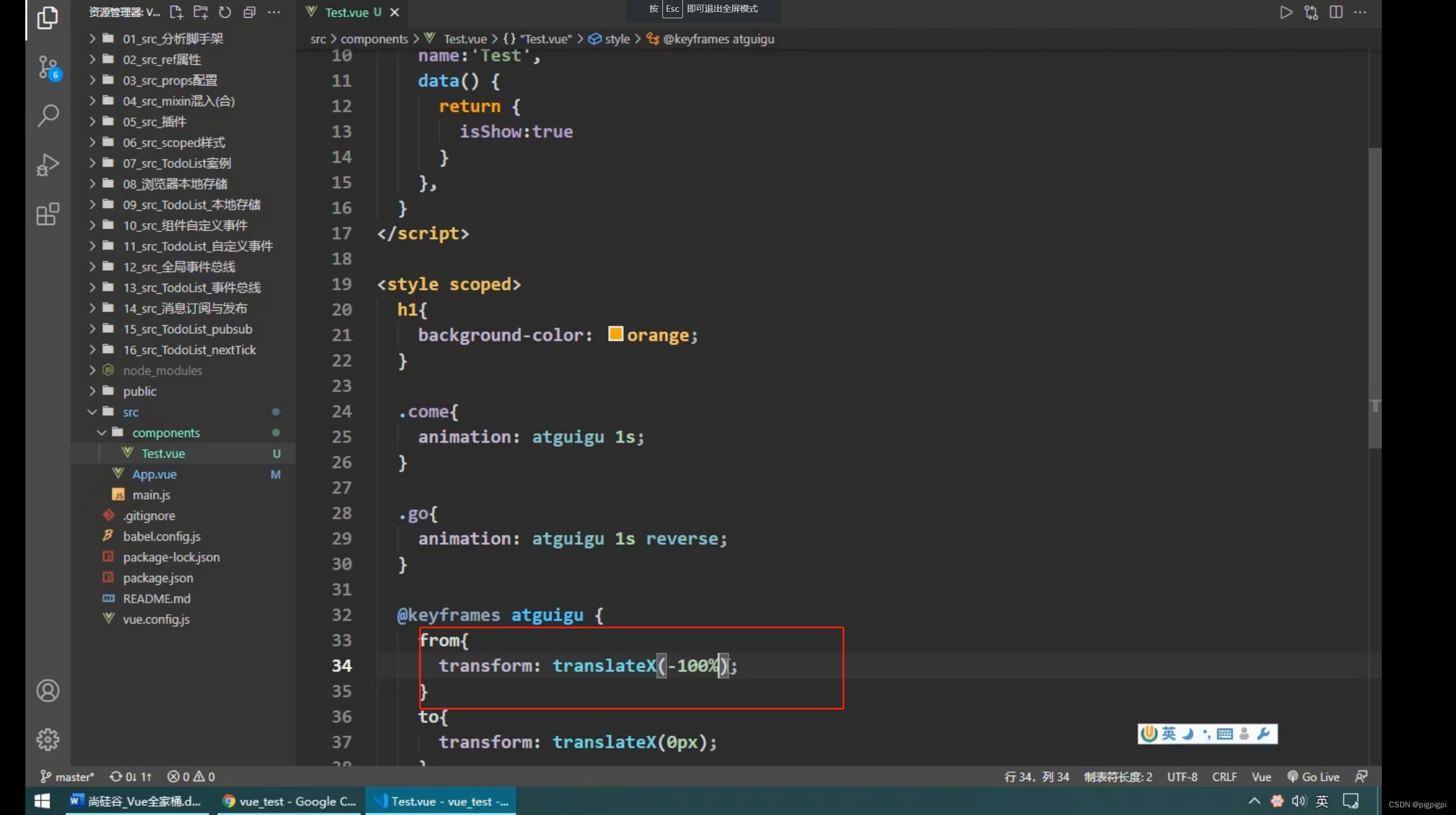Expand folder 02_src_ref属性
1456x815 pixels.
[x=183, y=59]
